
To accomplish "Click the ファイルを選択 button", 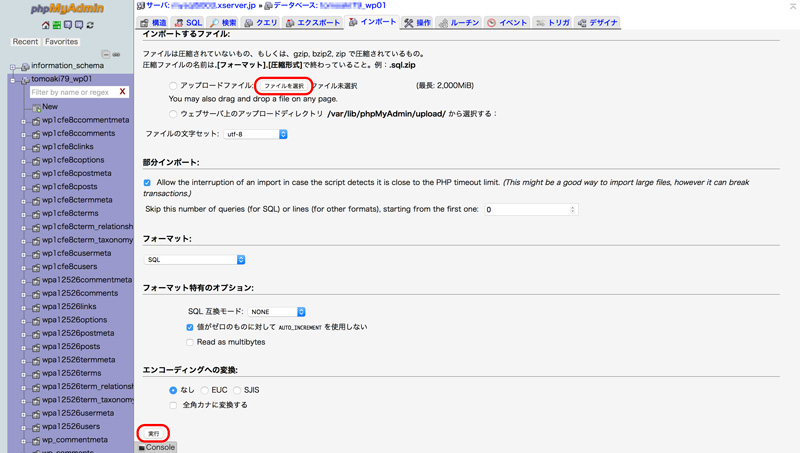I will (284, 86).
